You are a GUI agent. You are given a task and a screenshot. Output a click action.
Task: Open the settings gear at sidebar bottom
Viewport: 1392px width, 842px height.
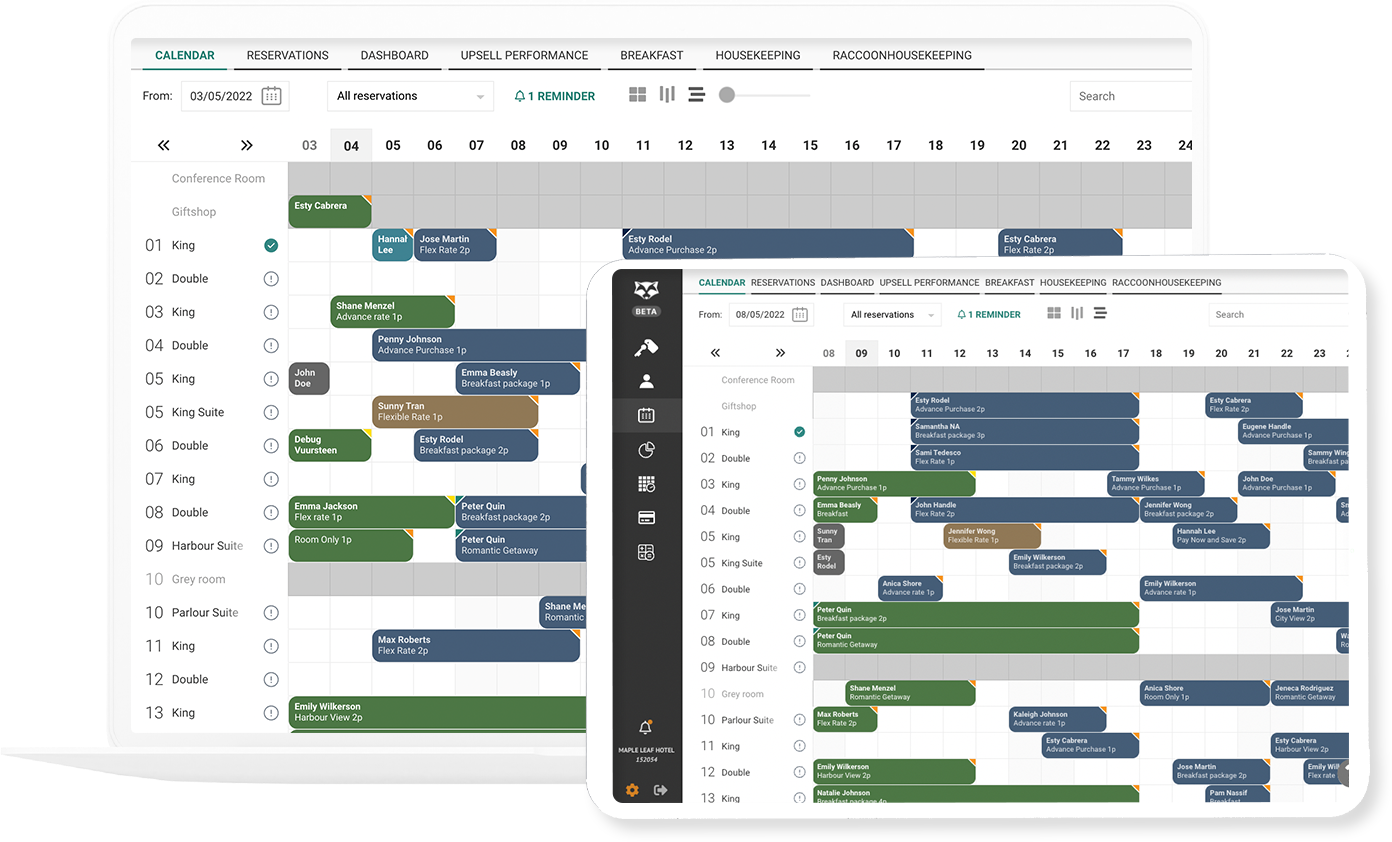[632, 790]
